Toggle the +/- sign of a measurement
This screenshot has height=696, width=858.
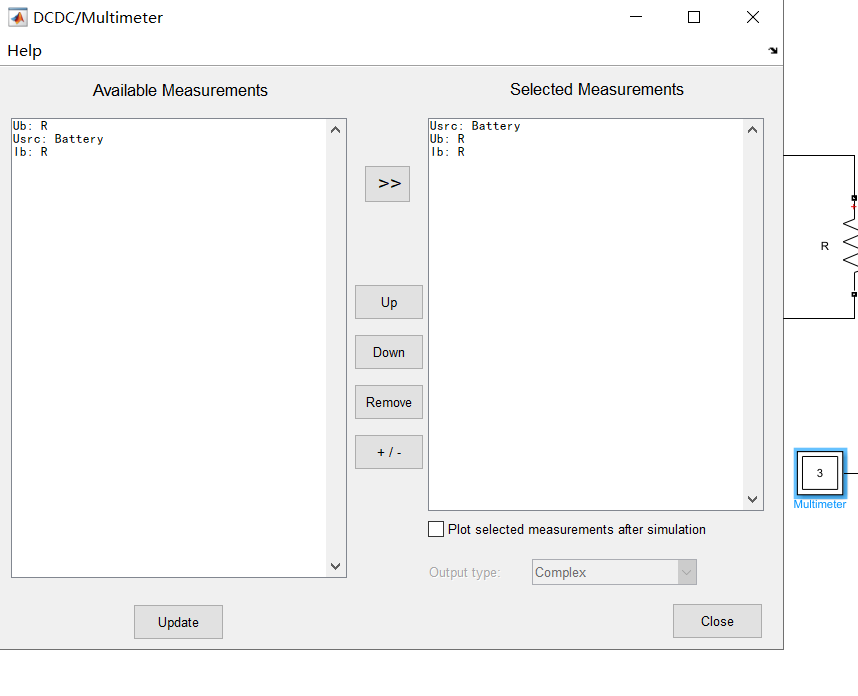[x=388, y=451]
